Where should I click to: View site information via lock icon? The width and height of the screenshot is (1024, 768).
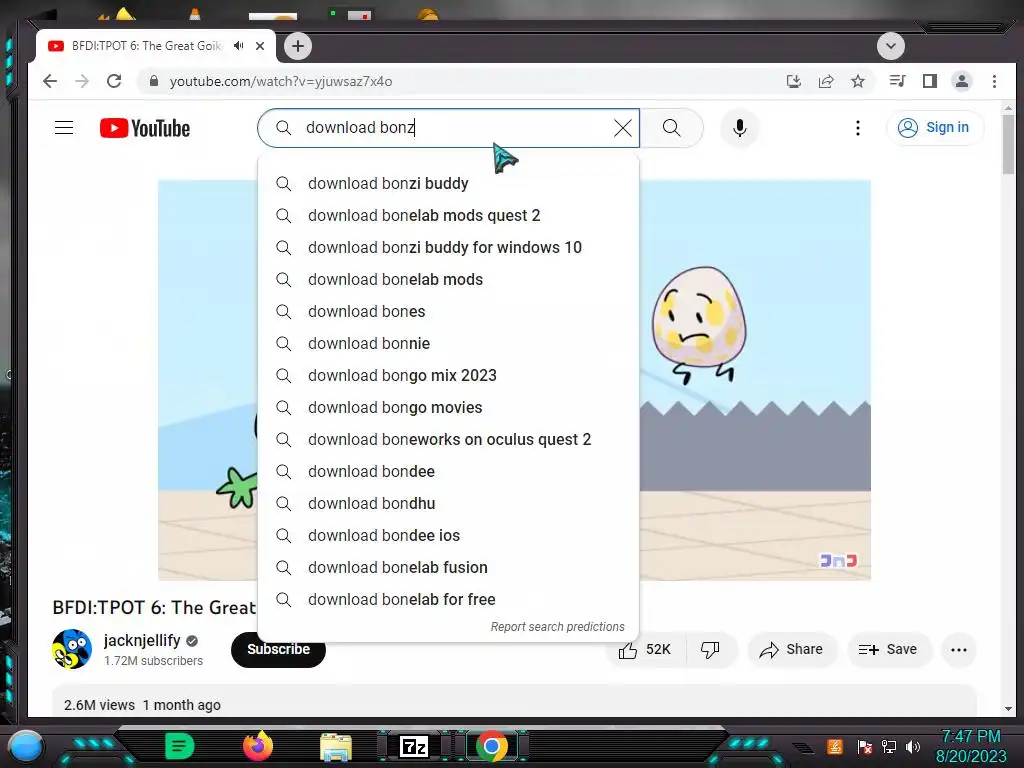[x=154, y=81]
